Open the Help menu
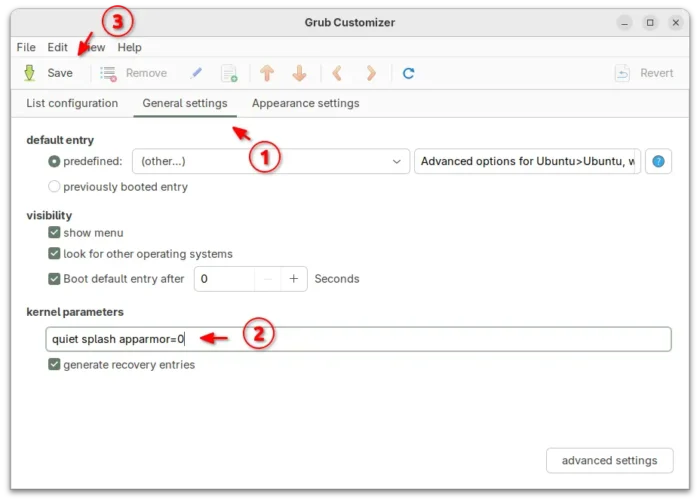700x502 pixels. (129, 47)
